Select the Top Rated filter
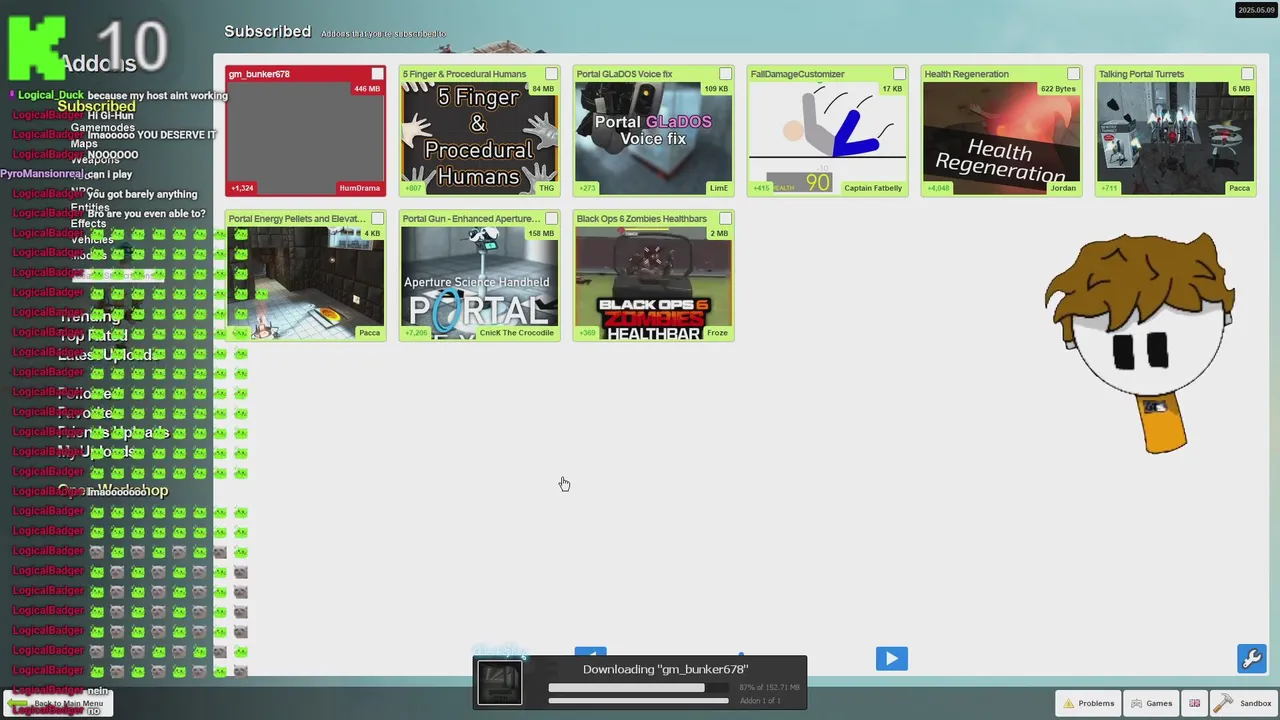Screen dimensions: 1280x720 click(92, 336)
